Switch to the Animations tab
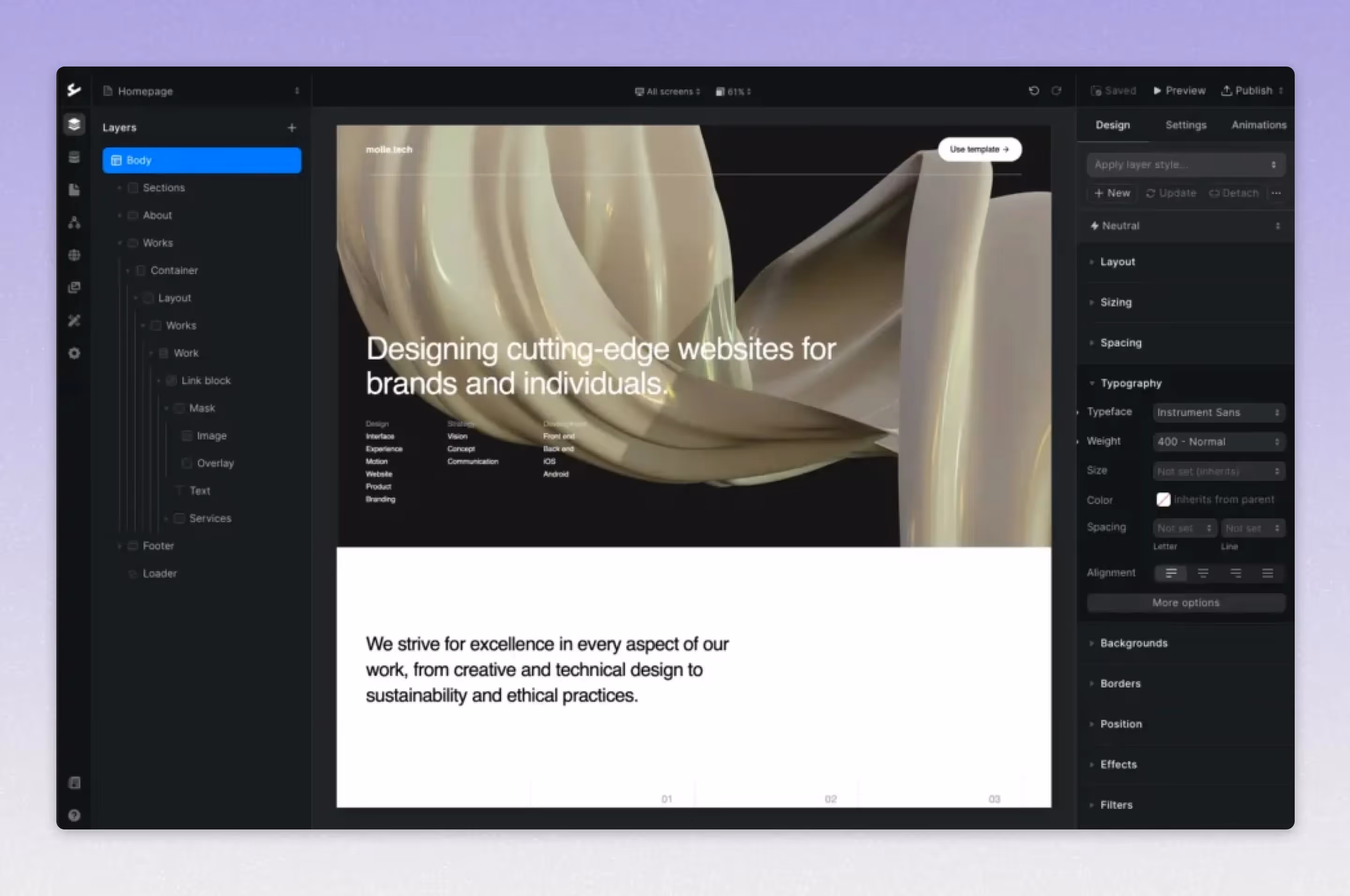Image resolution: width=1350 pixels, height=896 pixels. tap(1259, 125)
